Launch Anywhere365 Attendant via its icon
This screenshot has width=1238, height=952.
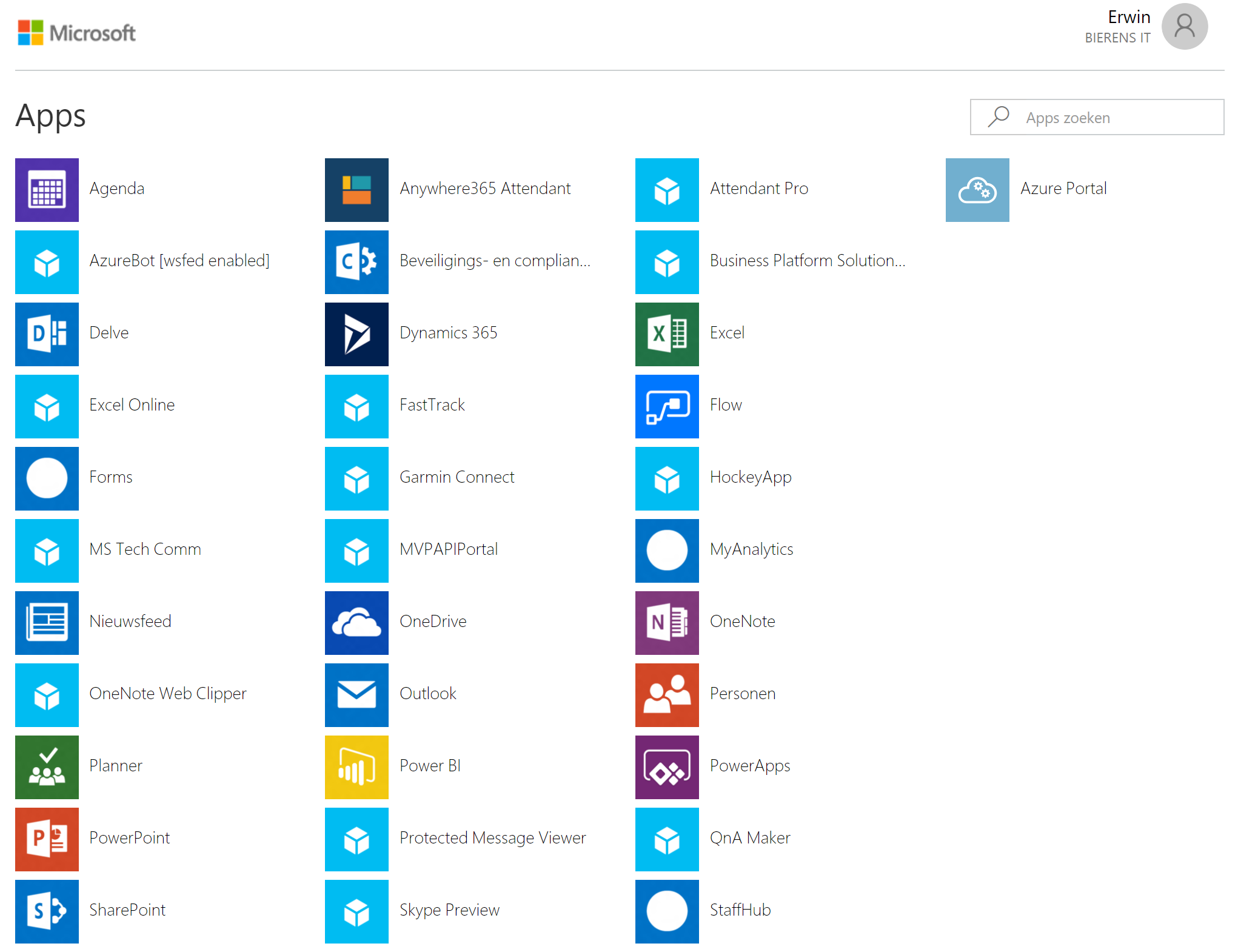[x=356, y=190]
